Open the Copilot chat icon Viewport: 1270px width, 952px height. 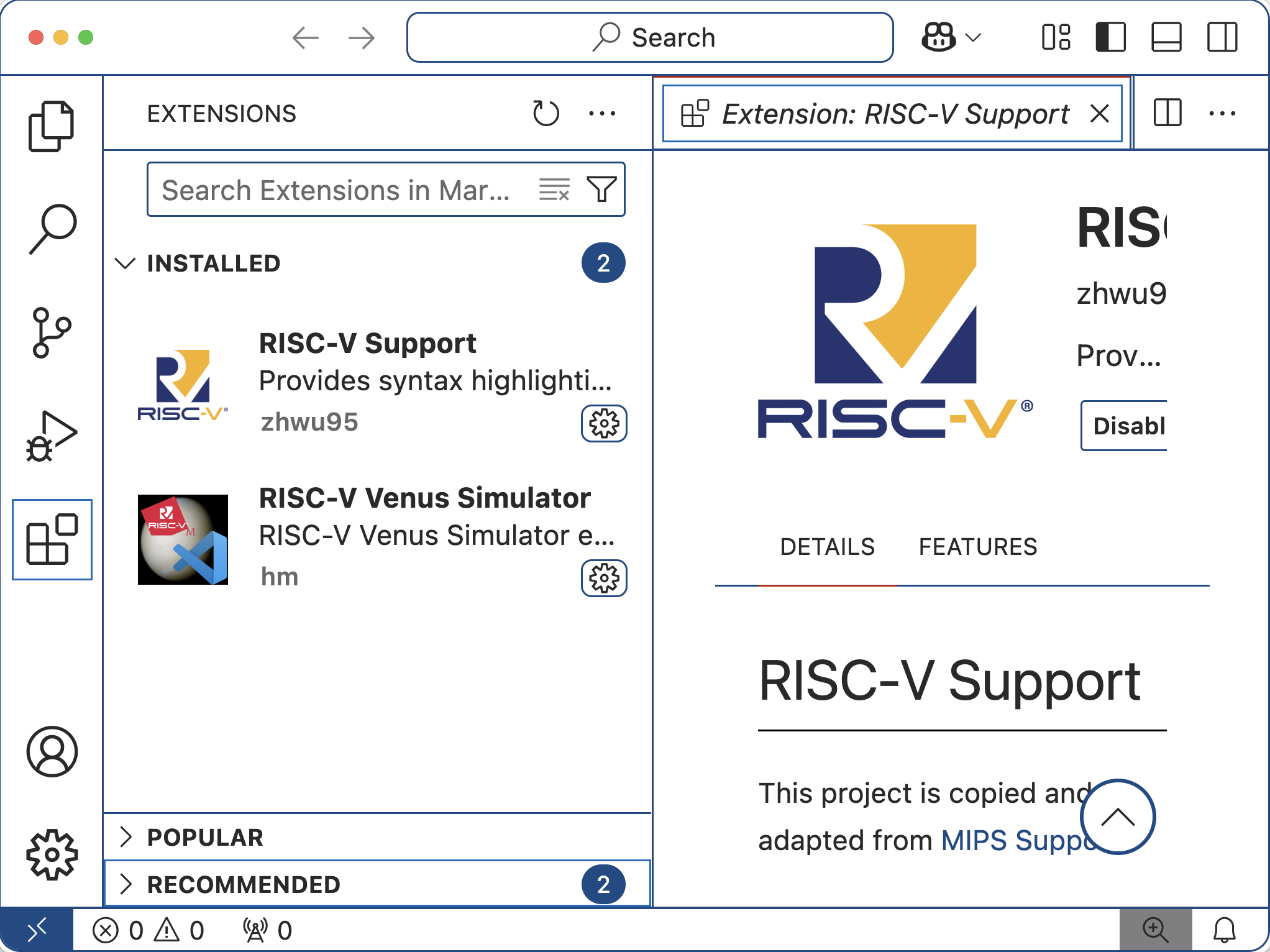coord(938,38)
